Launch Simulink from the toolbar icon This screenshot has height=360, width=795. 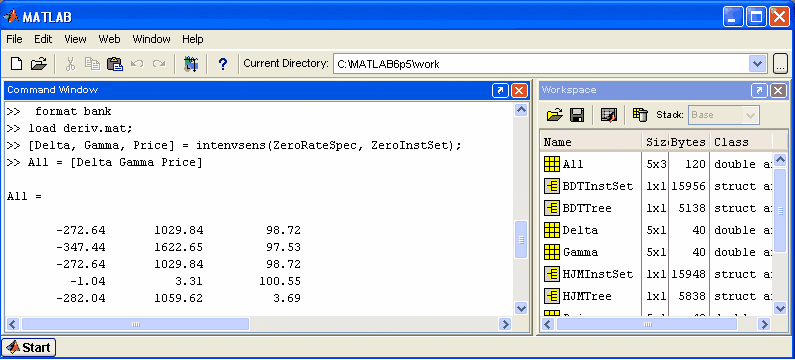(191, 64)
